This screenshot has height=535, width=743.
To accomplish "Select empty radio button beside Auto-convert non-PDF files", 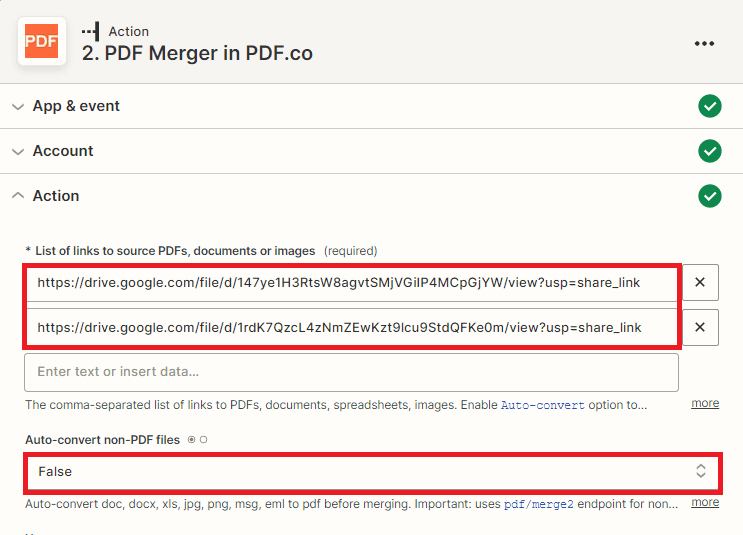I will [203, 440].
